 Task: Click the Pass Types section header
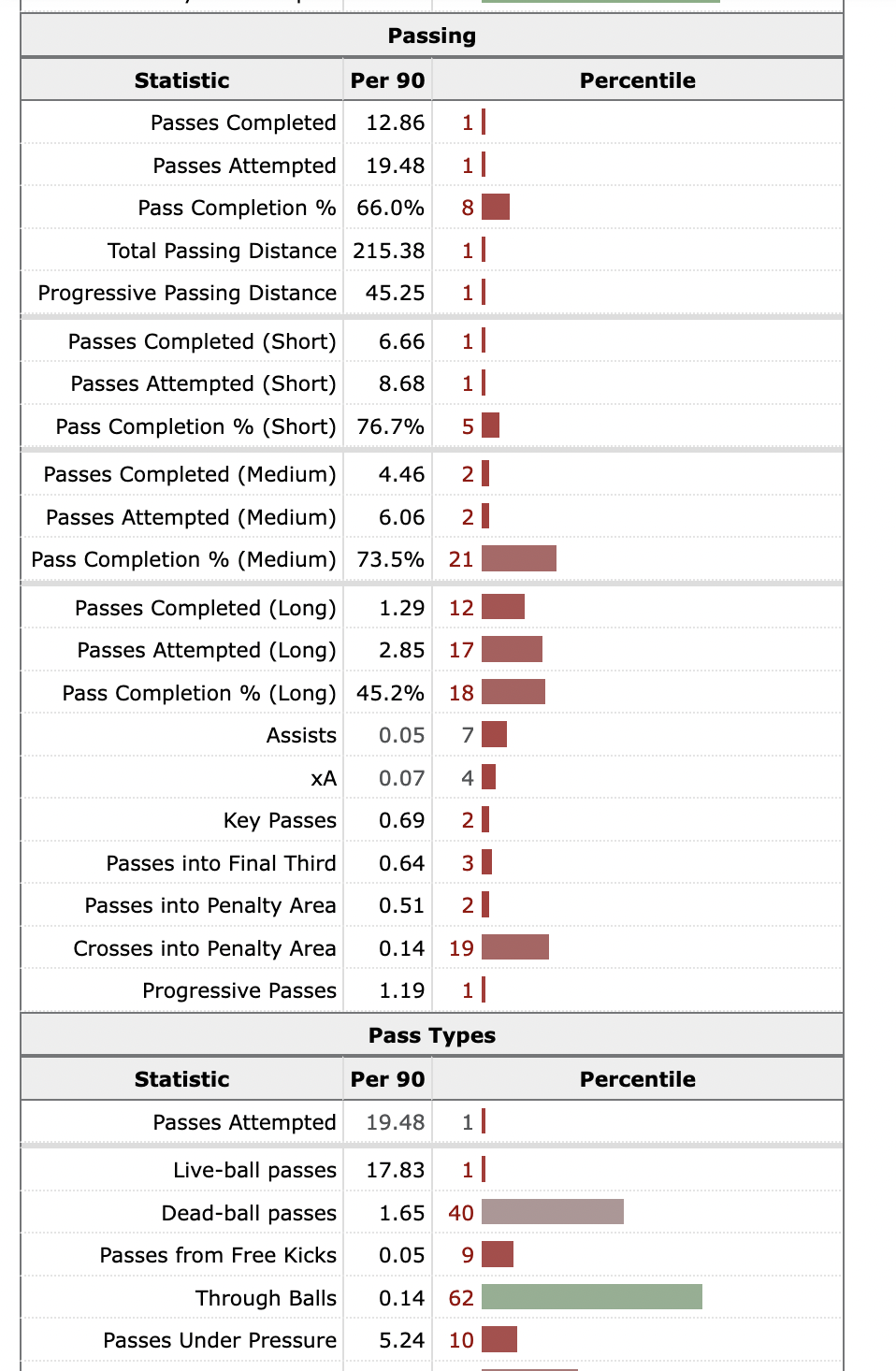pos(432,1035)
